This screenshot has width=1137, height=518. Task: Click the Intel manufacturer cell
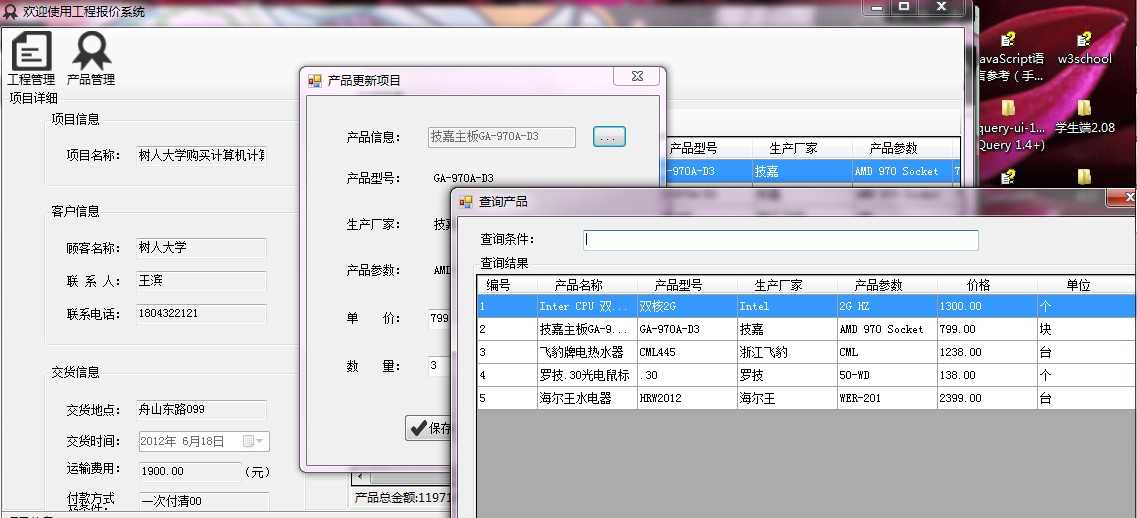click(787, 306)
